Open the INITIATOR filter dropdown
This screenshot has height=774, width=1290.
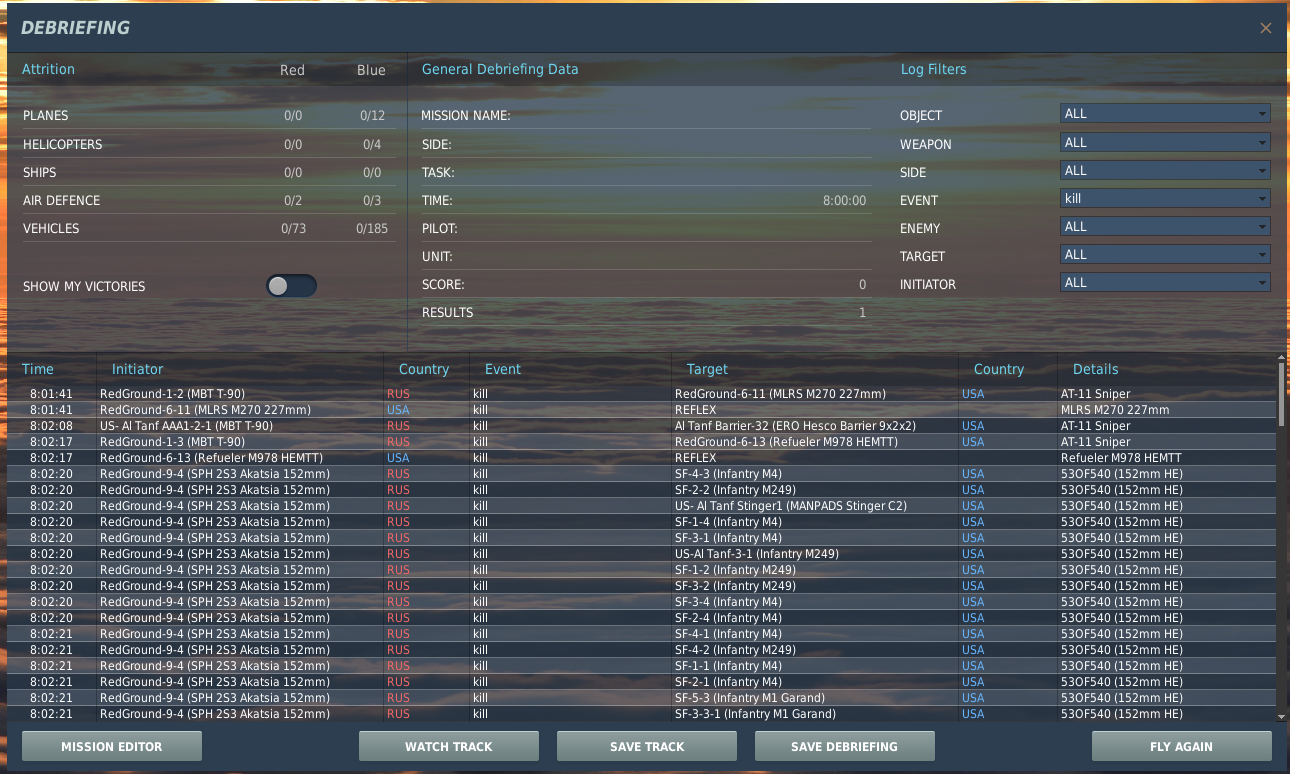pyautogui.click(x=1165, y=283)
